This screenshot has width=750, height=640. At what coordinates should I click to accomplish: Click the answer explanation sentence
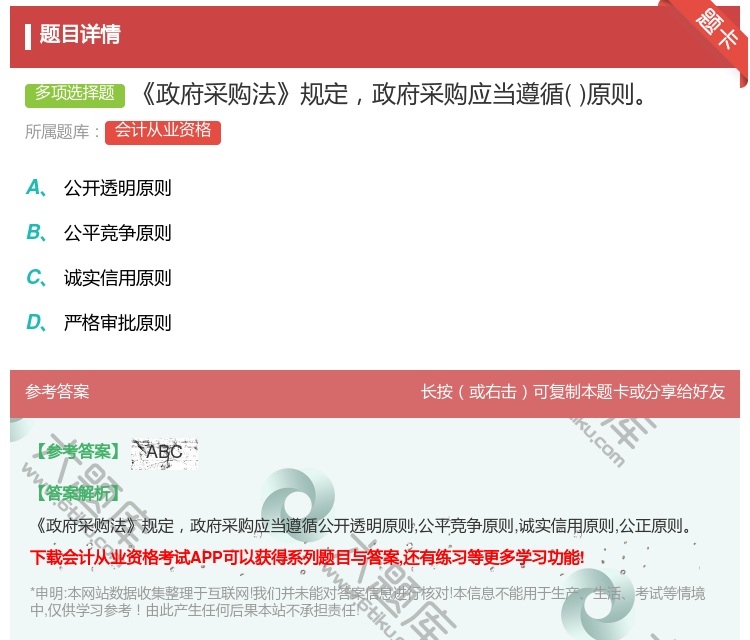coord(364,526)
